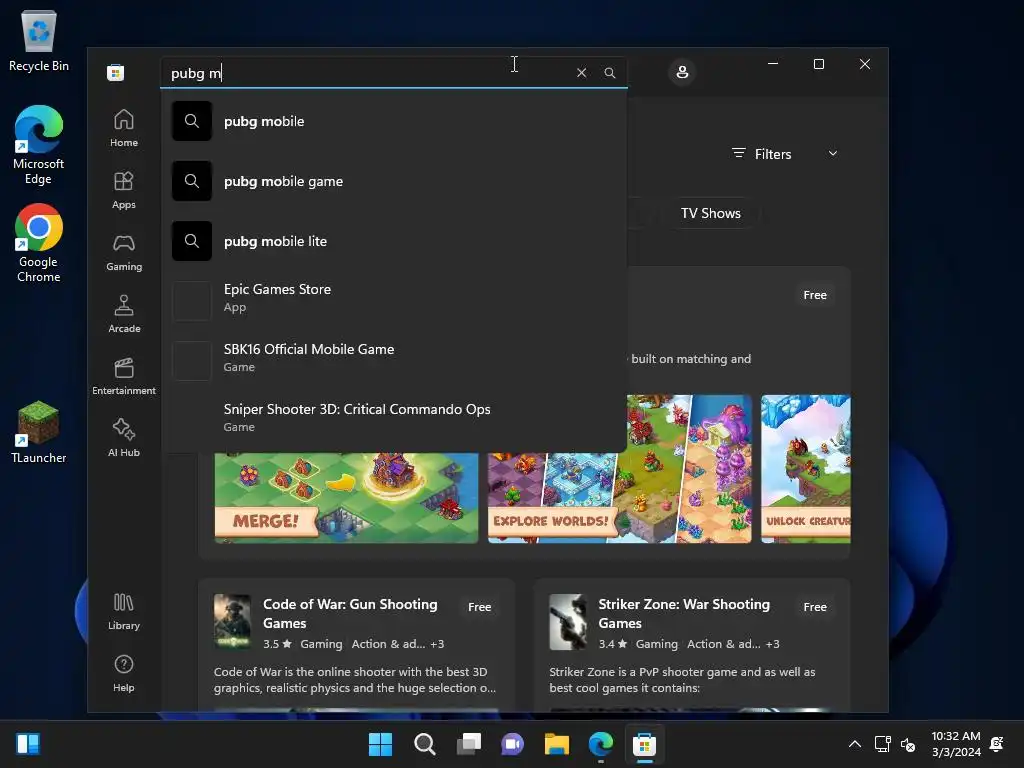
Task: Open the Recycle Bin desktop icon
Action: click(39, 40)
